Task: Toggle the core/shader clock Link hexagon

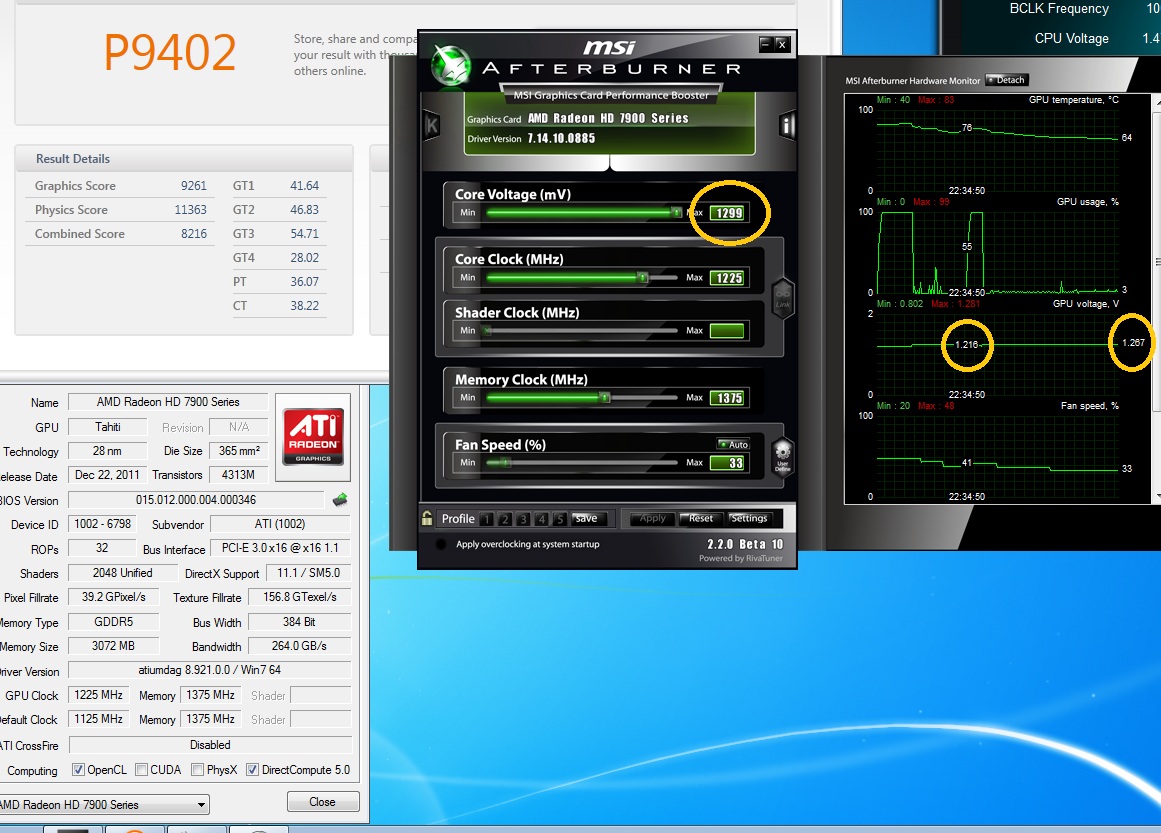Action: pyautogui.click(x=783, y=299)
